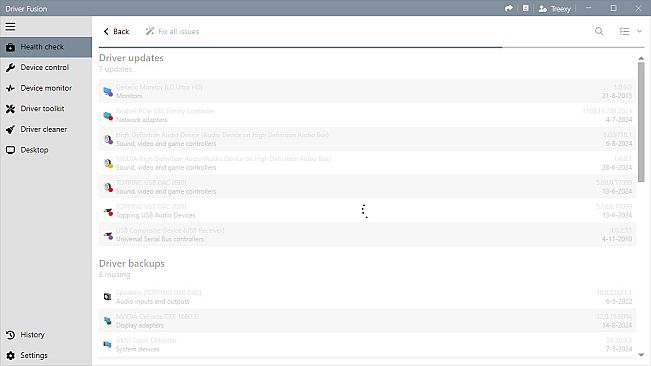Select the Audio inputs and outputs backup row

pyautogui.click(x=367, y=297)
